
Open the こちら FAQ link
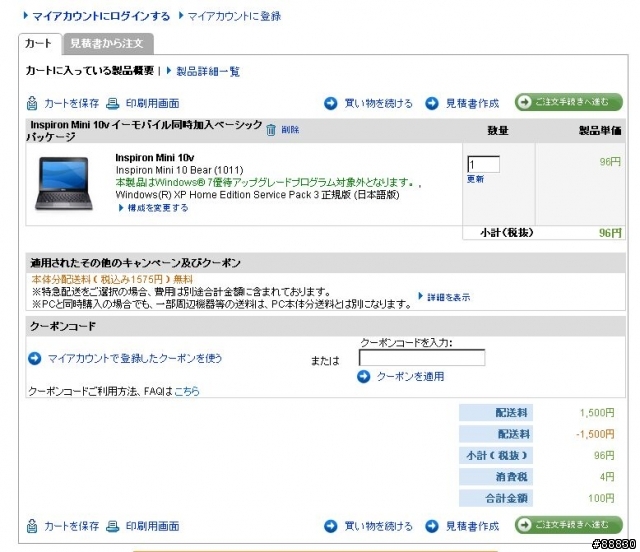tap(187, 392)
